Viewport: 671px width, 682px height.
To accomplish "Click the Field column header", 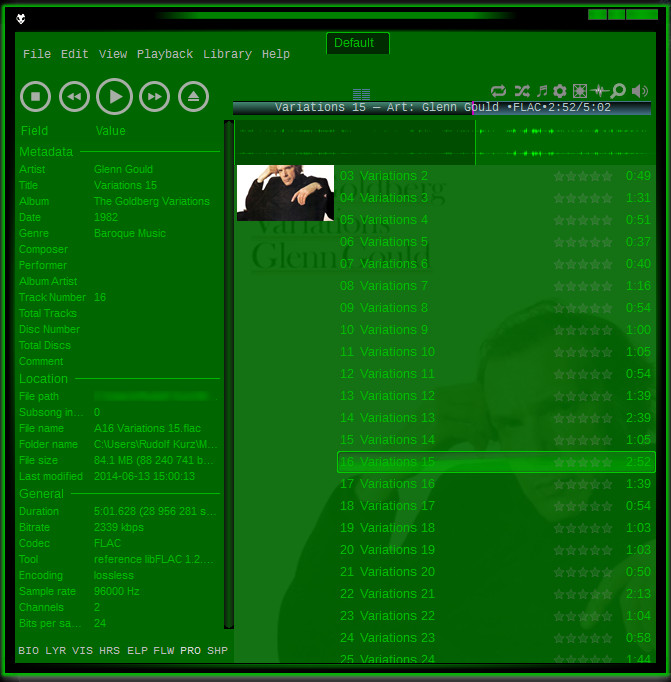I will [x=34, y=130].
